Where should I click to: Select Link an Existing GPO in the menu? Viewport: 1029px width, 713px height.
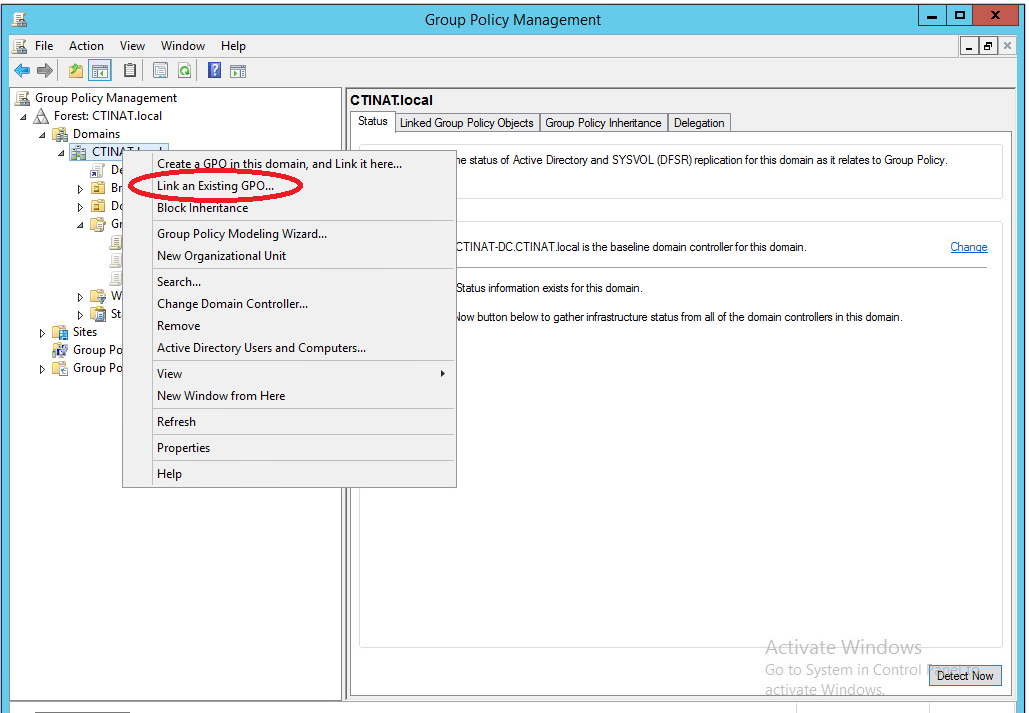(214, 185)
